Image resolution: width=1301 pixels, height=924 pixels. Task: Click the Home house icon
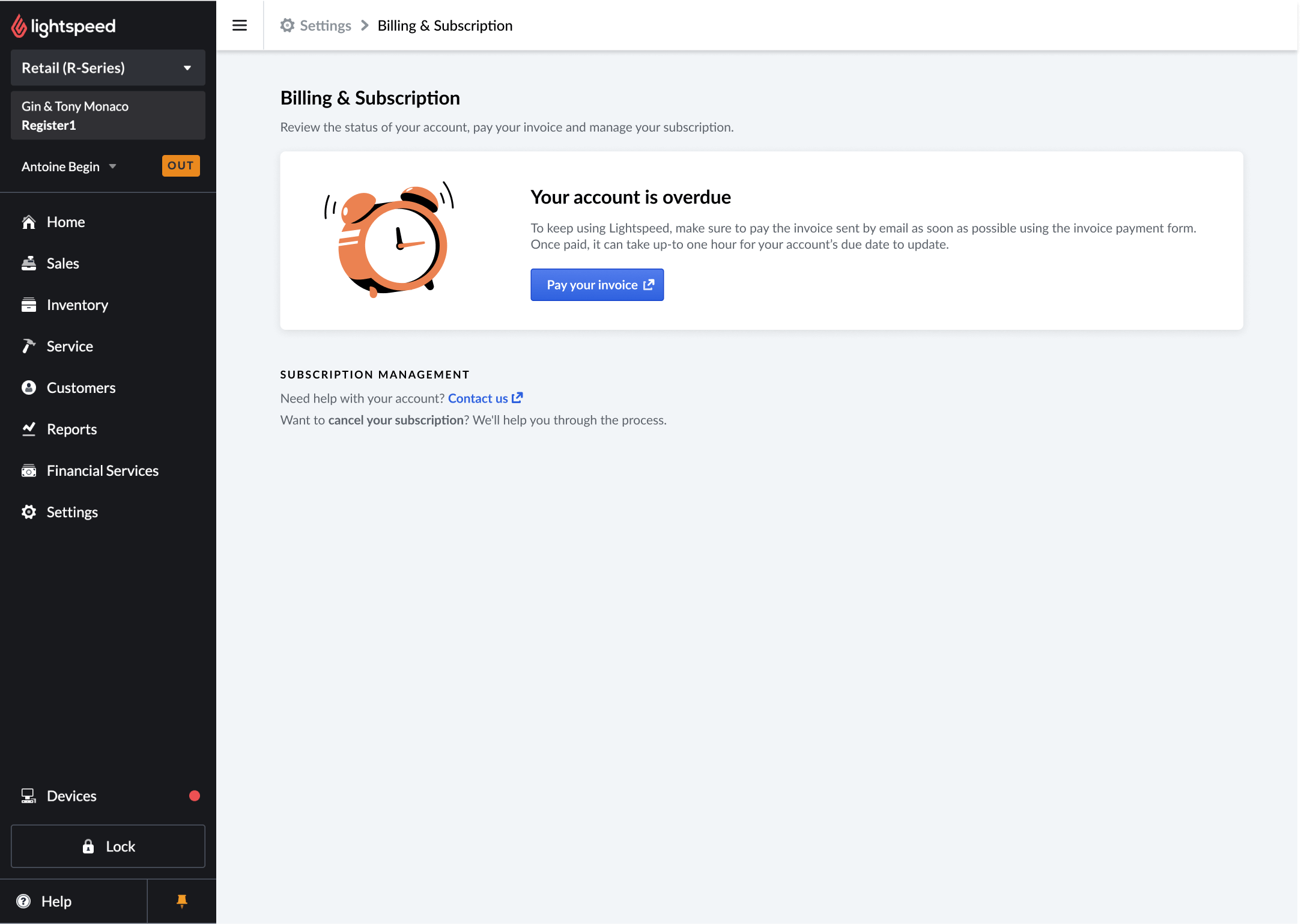(29, 222)
